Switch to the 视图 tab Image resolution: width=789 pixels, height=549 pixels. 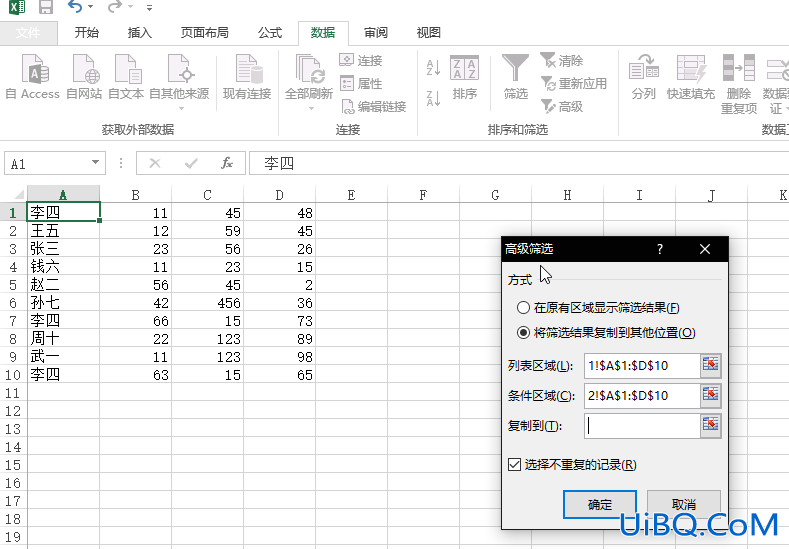(429, 33)
